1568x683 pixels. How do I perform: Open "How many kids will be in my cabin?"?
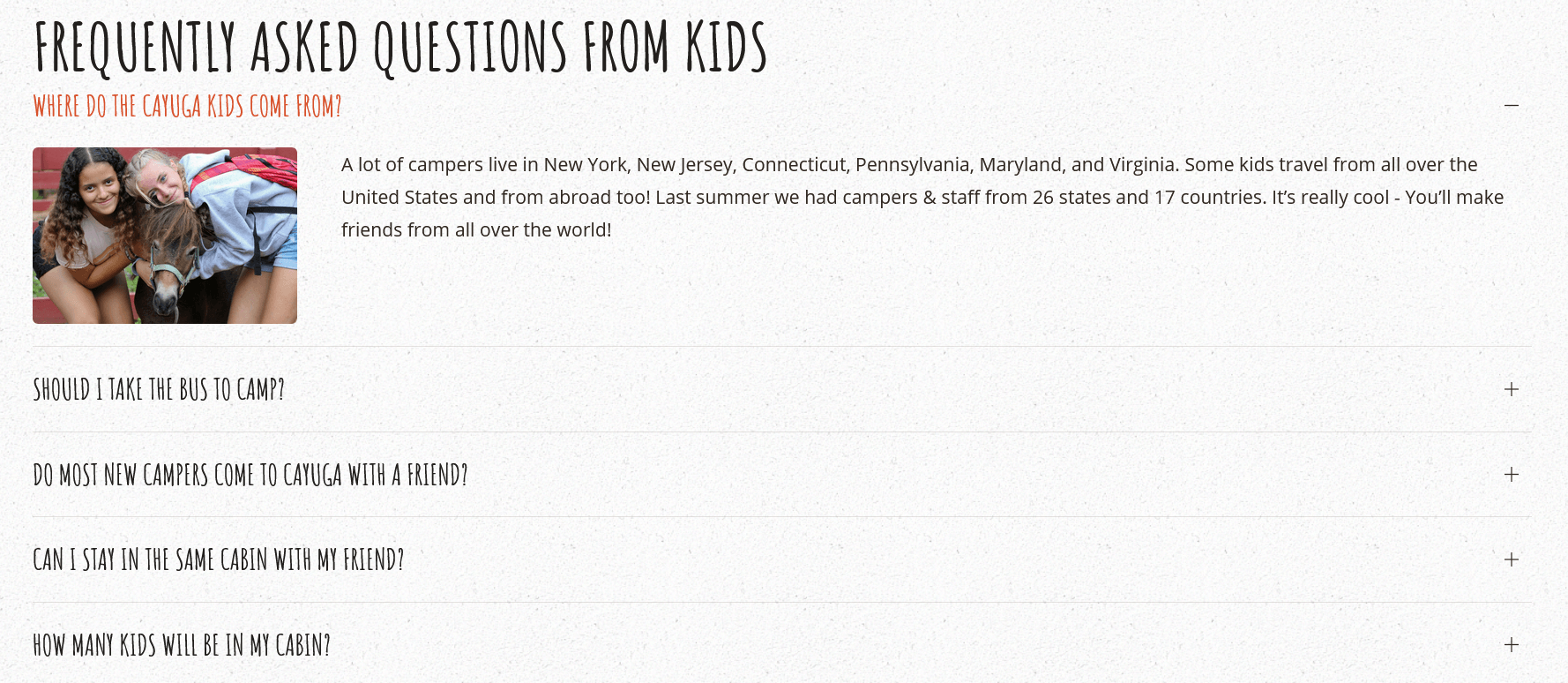pyautogui.click(x=182, y=645)
